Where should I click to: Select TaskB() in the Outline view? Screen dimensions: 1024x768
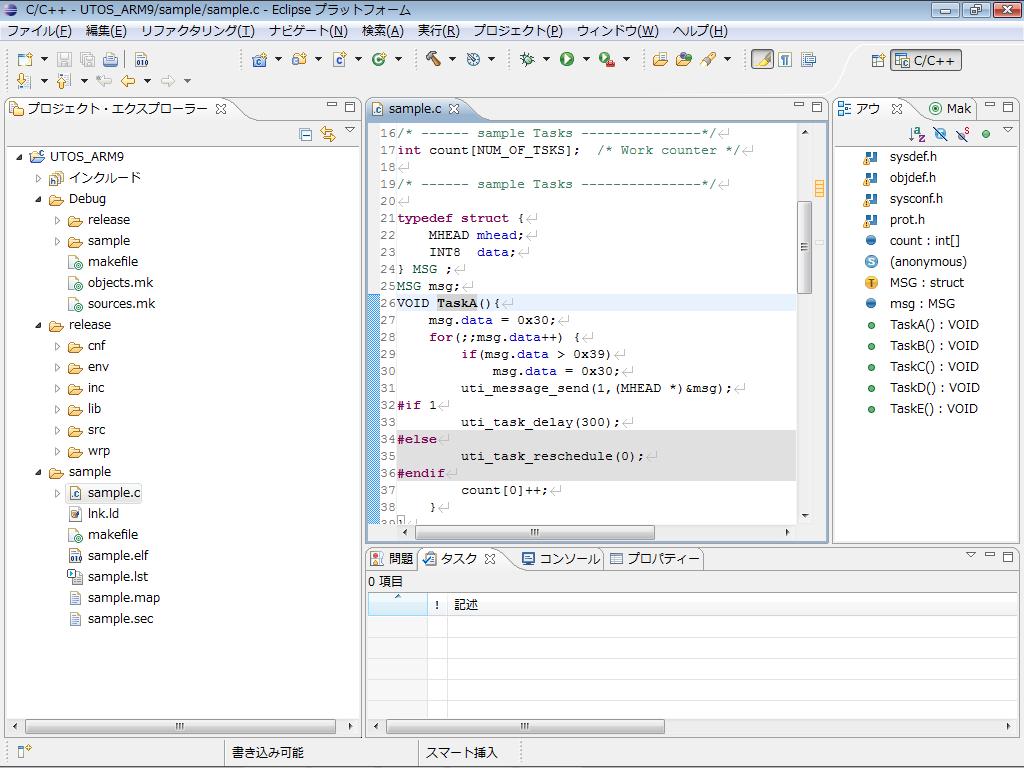[934, 346]
